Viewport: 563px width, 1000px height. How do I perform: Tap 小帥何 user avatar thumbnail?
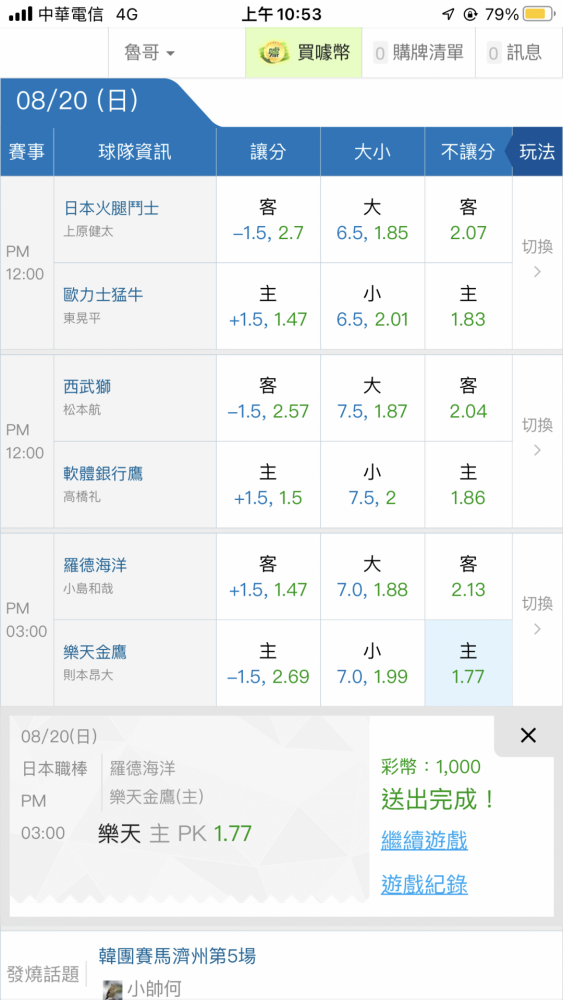(x=112, y=989)
